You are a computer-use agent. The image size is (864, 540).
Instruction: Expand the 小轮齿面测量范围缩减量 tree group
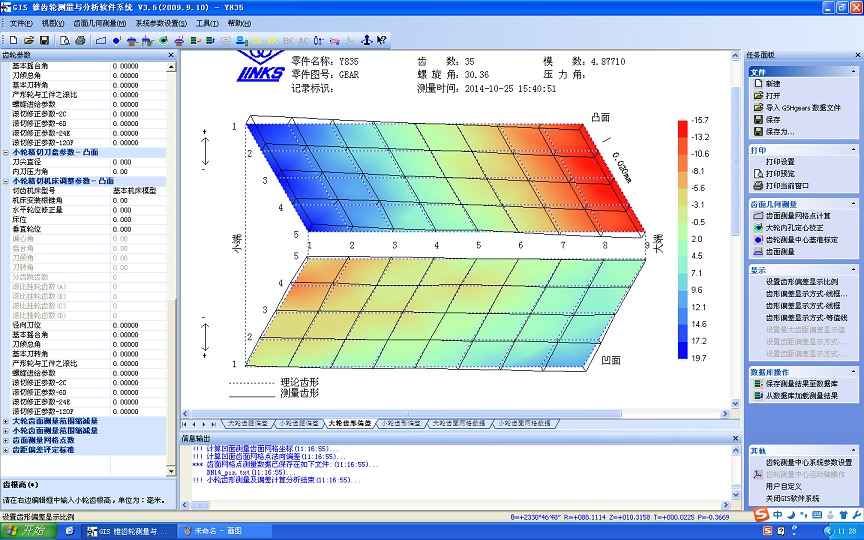[x=6, y=431]
